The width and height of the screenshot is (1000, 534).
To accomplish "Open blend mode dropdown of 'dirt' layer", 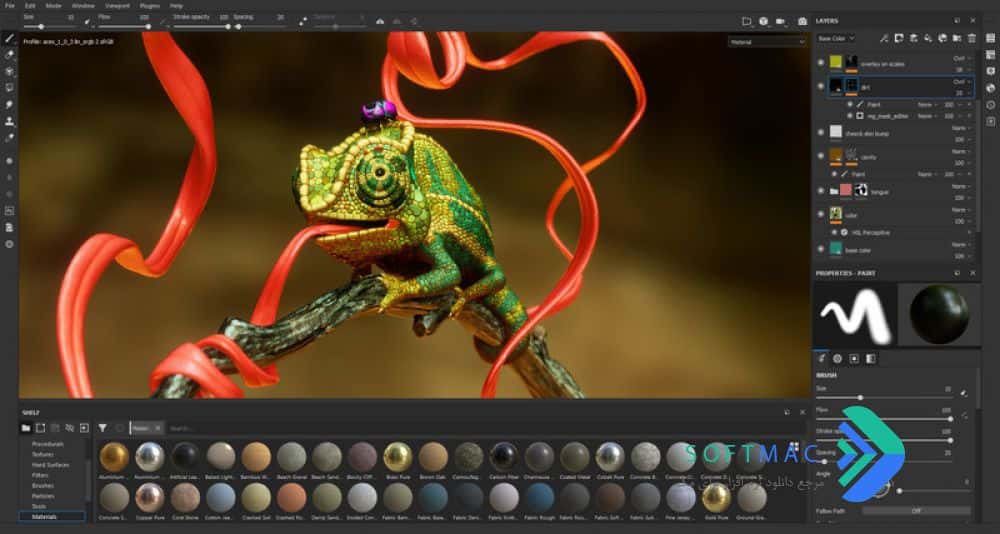I will click(962, 82).
